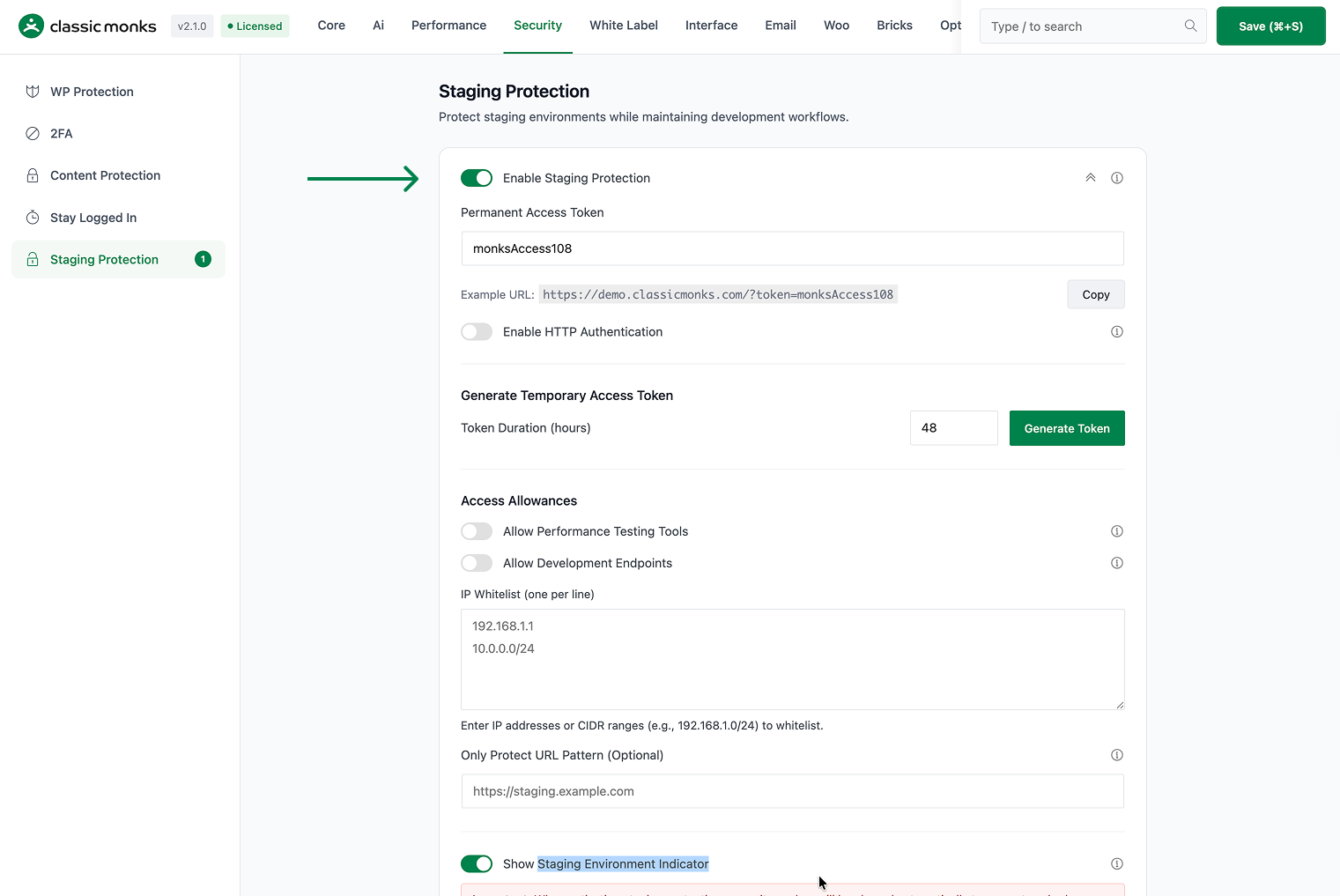1340x896 pixels.
Task: Click the Generate Temporary Access Token heading
Action: point(566,396)
